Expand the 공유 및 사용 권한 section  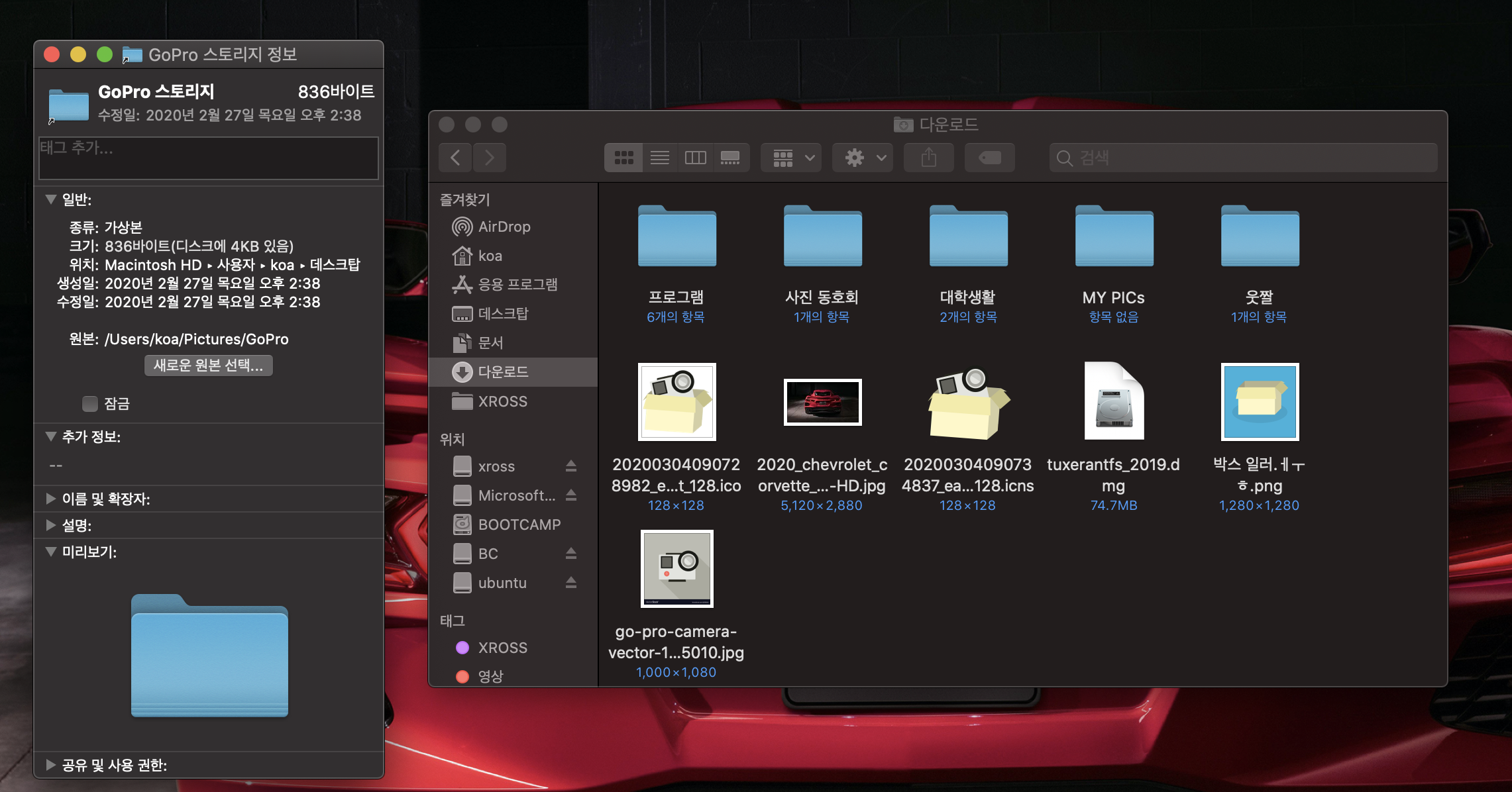[51, 765]
